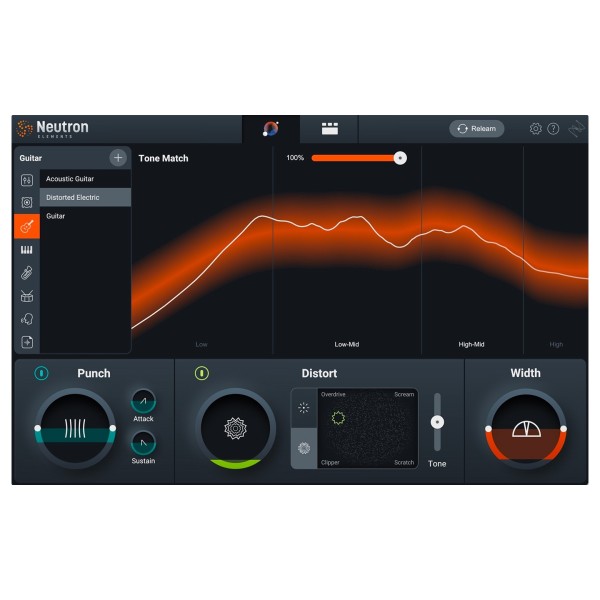Image resolution: width=600 pixels, height=600 pixels.
Task: Click the Neutron Elements logo
Action: click(x=53, y=129)
